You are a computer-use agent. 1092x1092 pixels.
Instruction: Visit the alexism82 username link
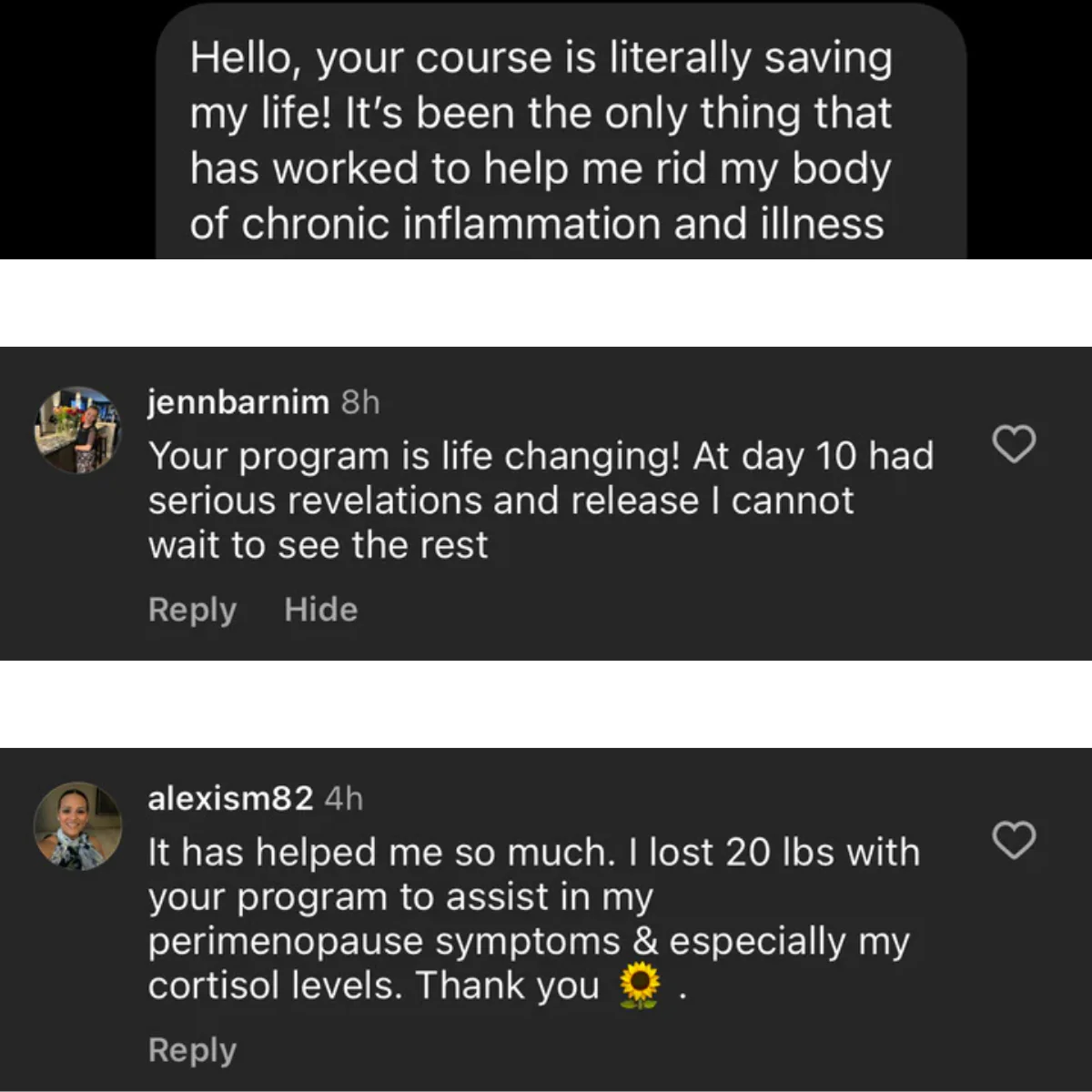pyautogui.click(x=230, y=798)
